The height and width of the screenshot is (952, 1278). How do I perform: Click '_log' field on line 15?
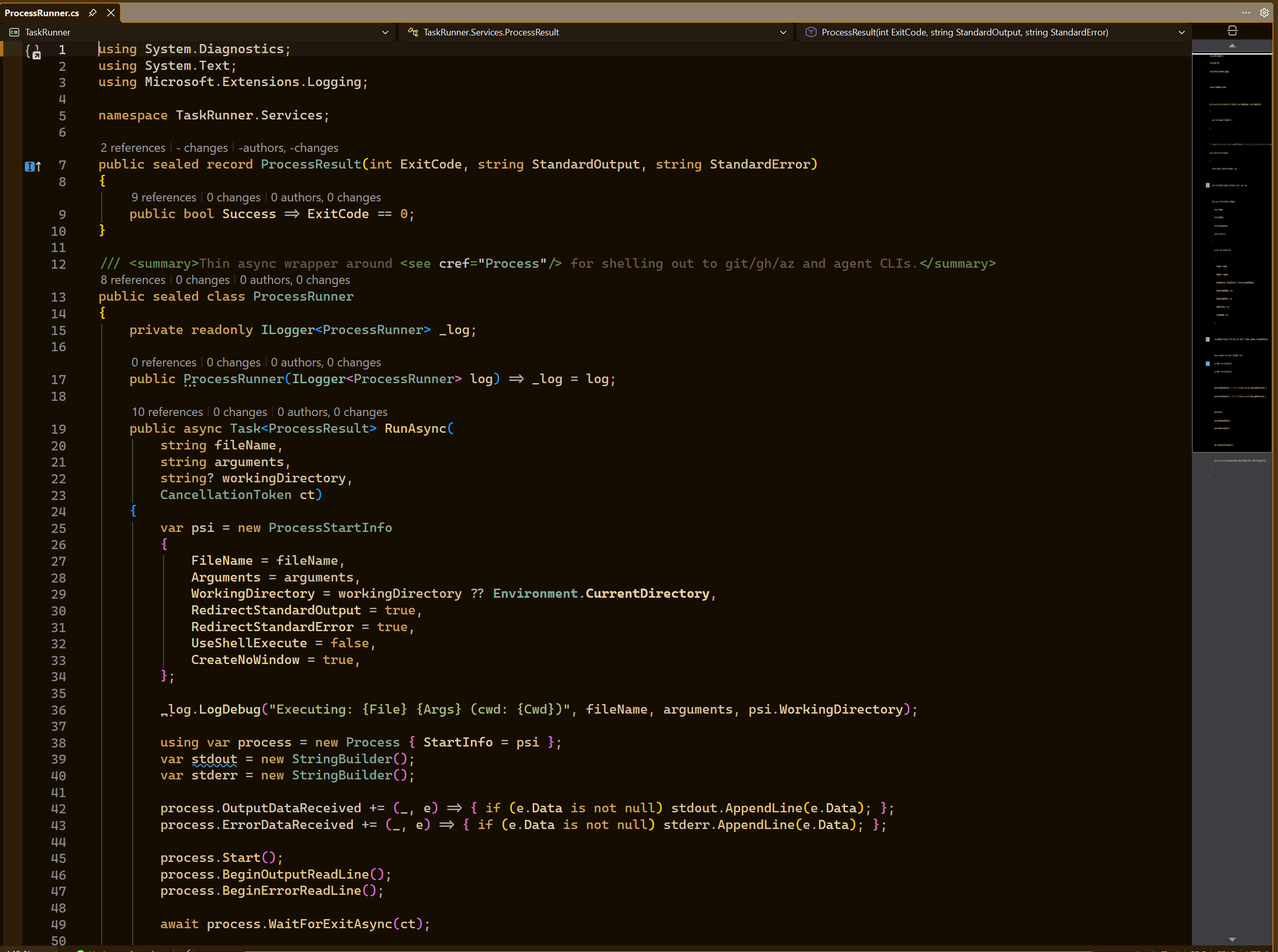454,330
